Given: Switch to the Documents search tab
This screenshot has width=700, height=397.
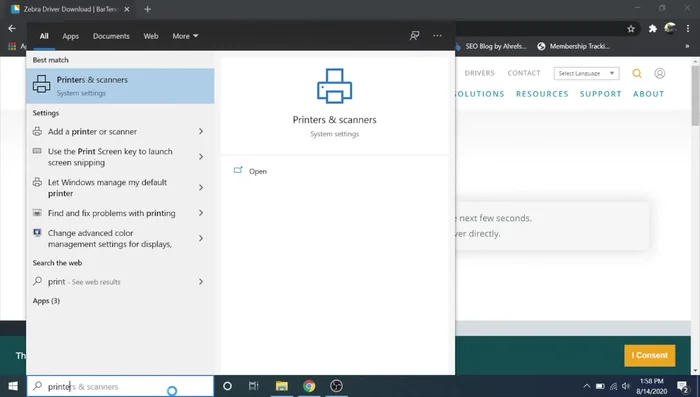Looking at the screenshot, I should point(111,36).
